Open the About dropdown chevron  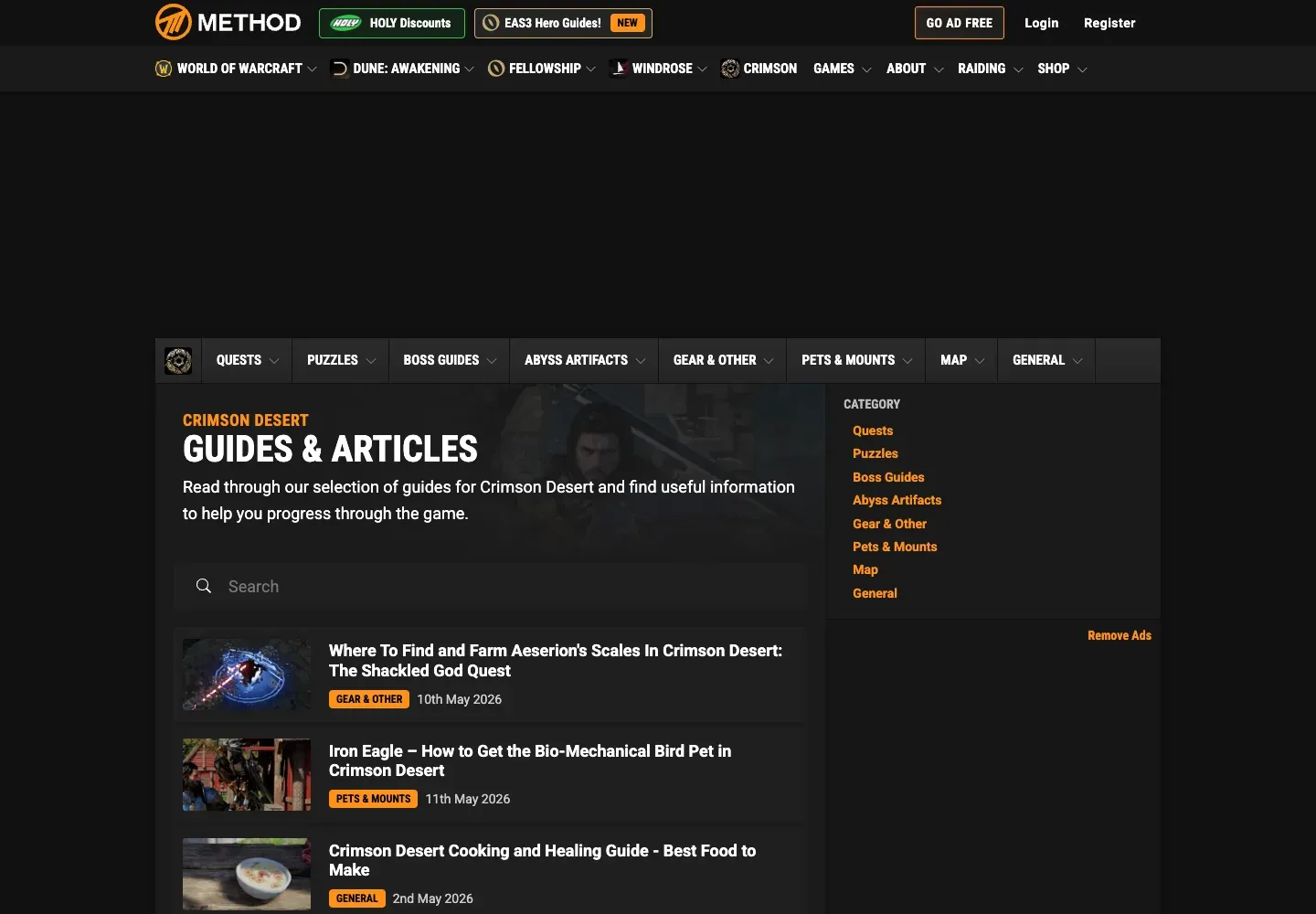(939, 69)
